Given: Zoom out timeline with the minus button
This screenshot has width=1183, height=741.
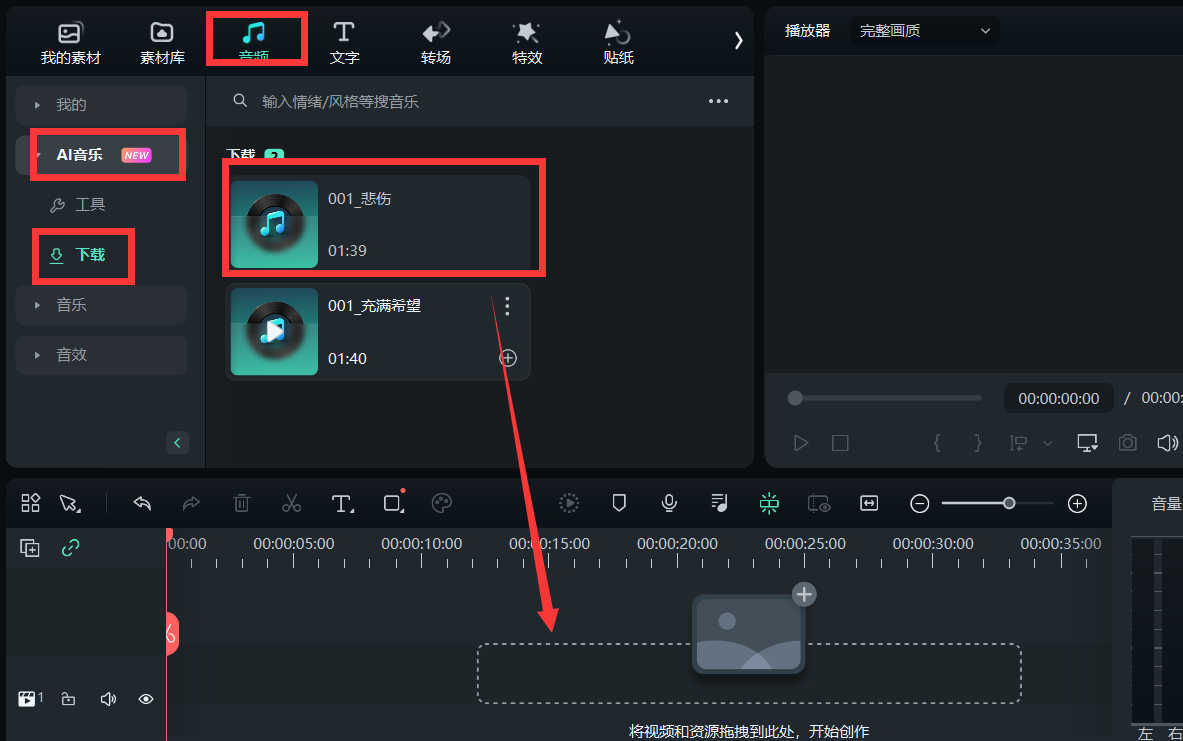Looking at the screenshot, I should [919, 503].
